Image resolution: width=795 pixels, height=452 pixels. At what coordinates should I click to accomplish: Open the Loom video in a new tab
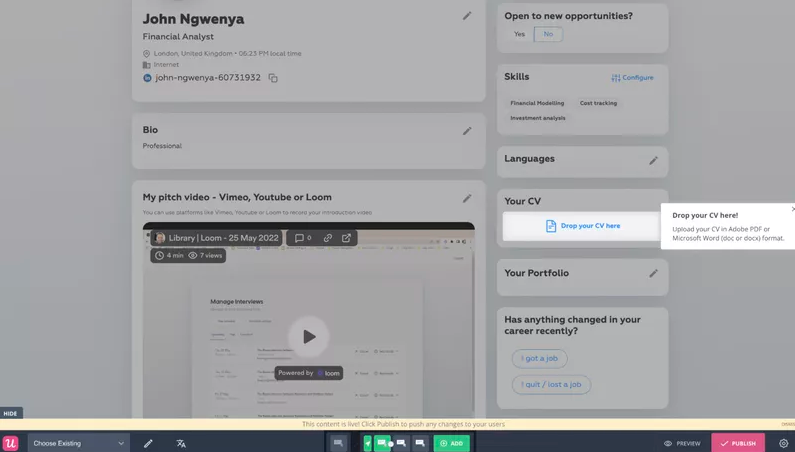pos(346,238)
